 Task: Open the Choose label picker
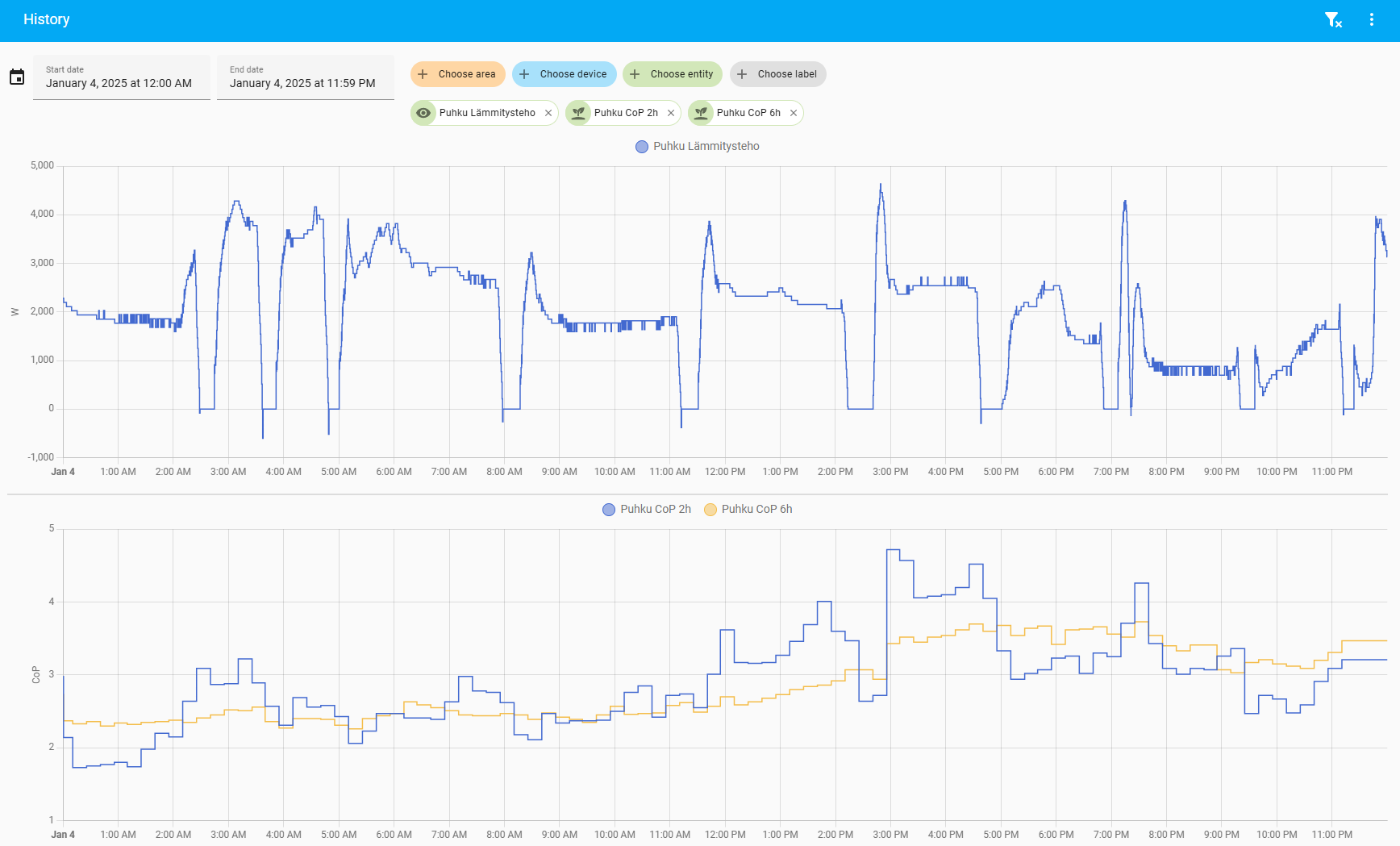point(777,74)
